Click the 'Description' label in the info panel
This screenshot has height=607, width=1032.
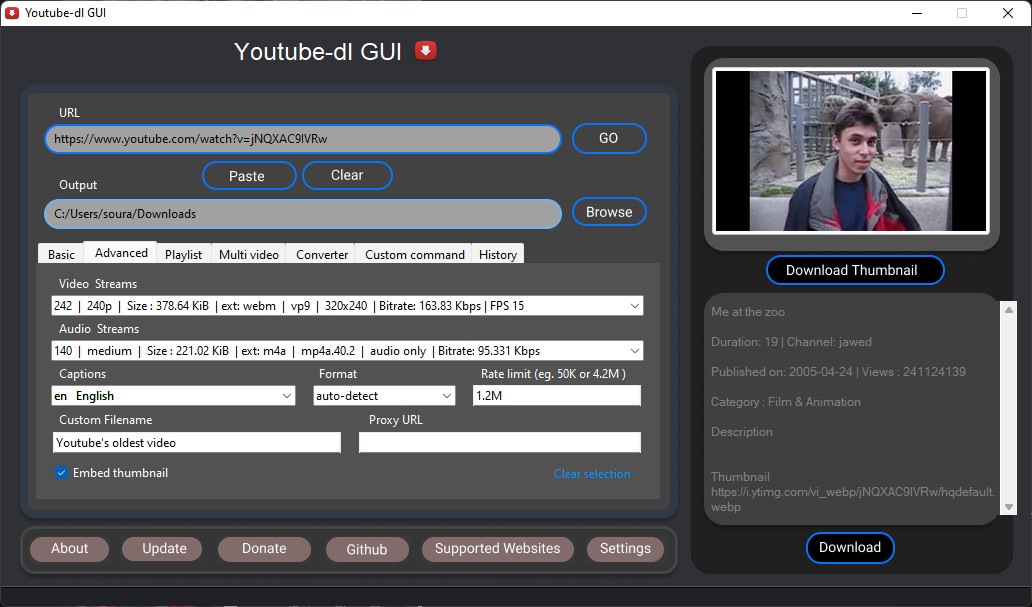click(742, 432)
